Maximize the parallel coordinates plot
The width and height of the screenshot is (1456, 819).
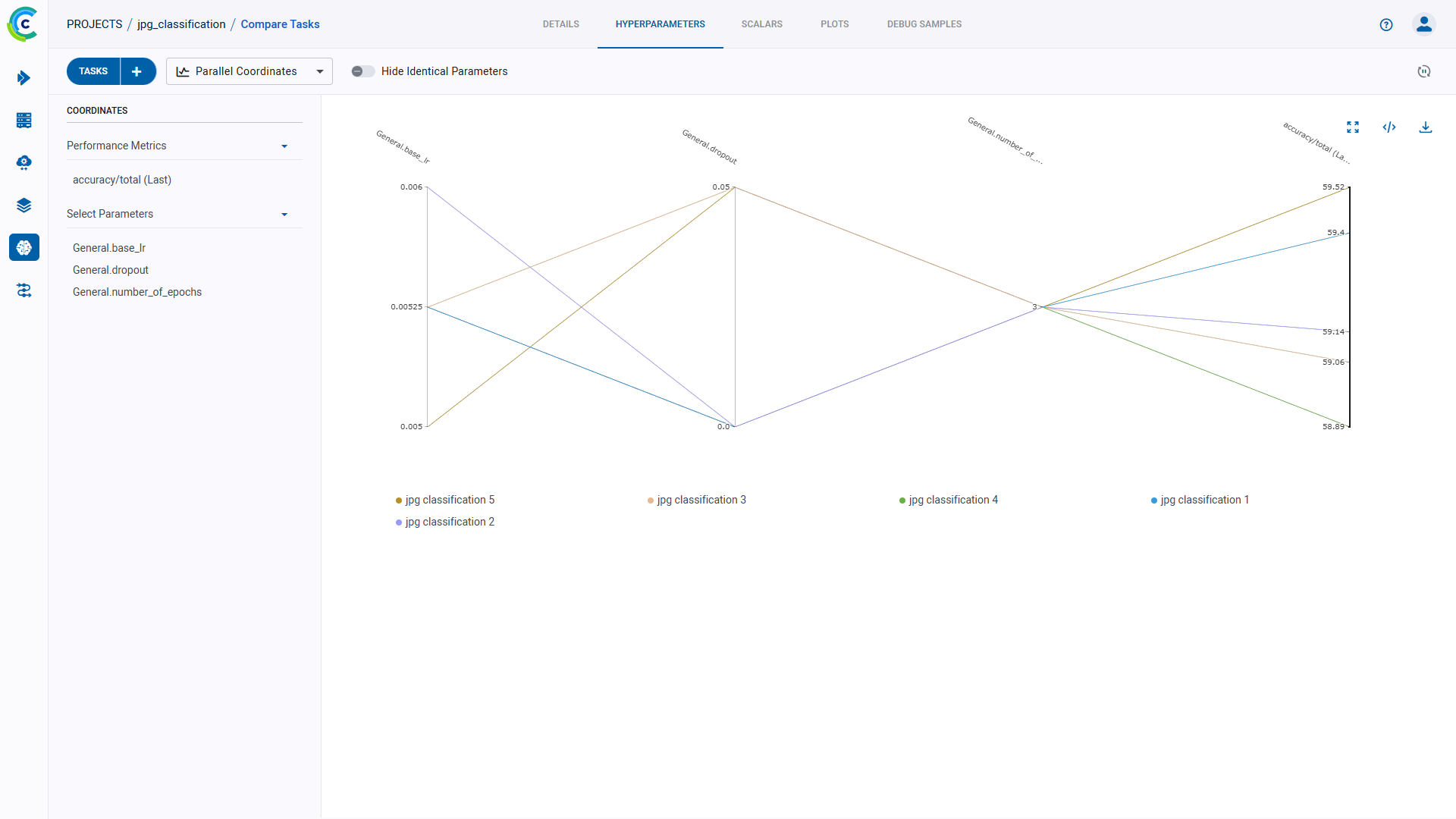coord(1353,127)
